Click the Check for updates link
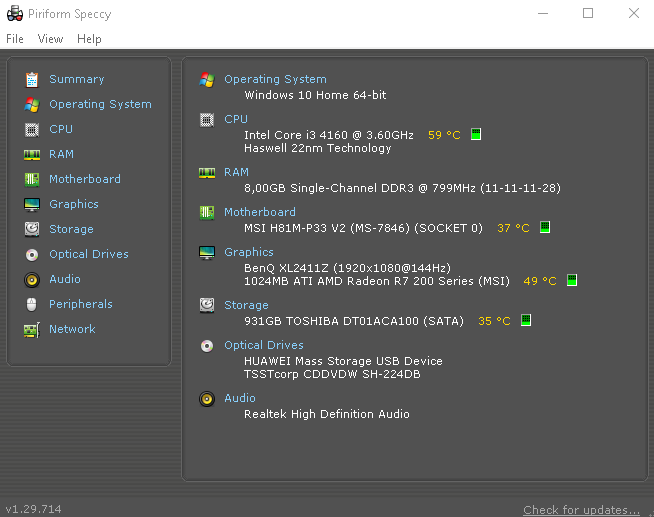The image size is (654, 517). tap(581, 510)
